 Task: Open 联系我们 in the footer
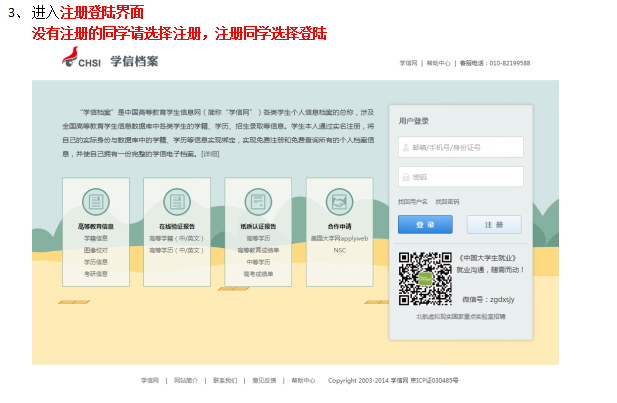(225, 381)
